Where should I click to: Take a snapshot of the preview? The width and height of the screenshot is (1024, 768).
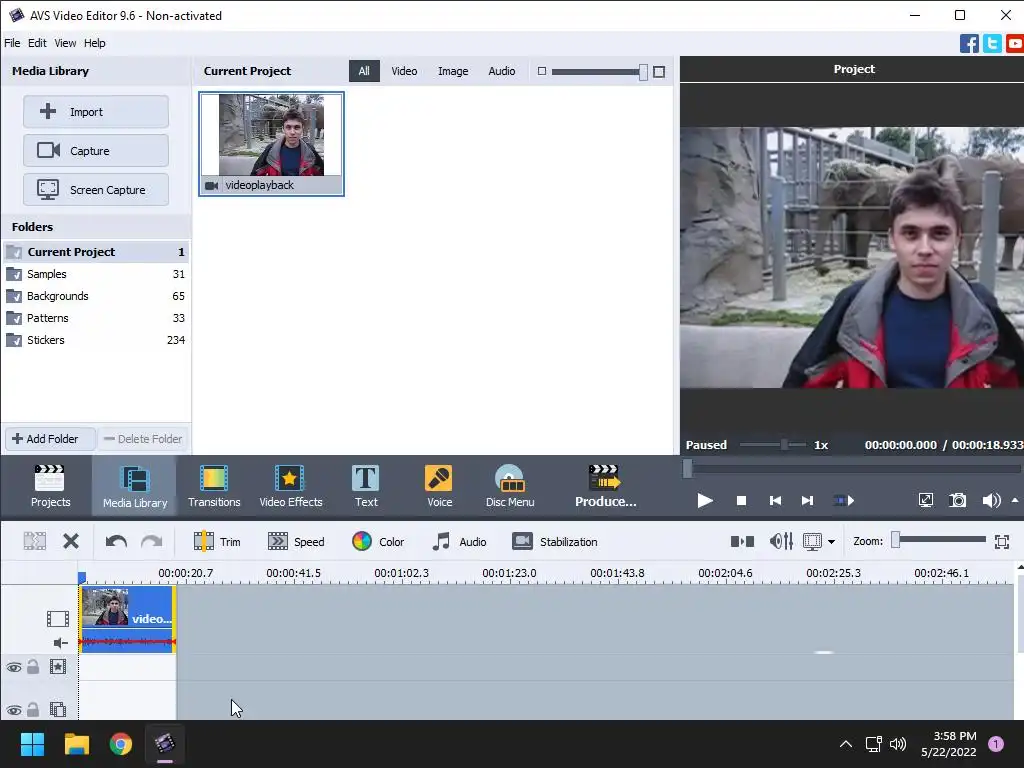(957, 501)
